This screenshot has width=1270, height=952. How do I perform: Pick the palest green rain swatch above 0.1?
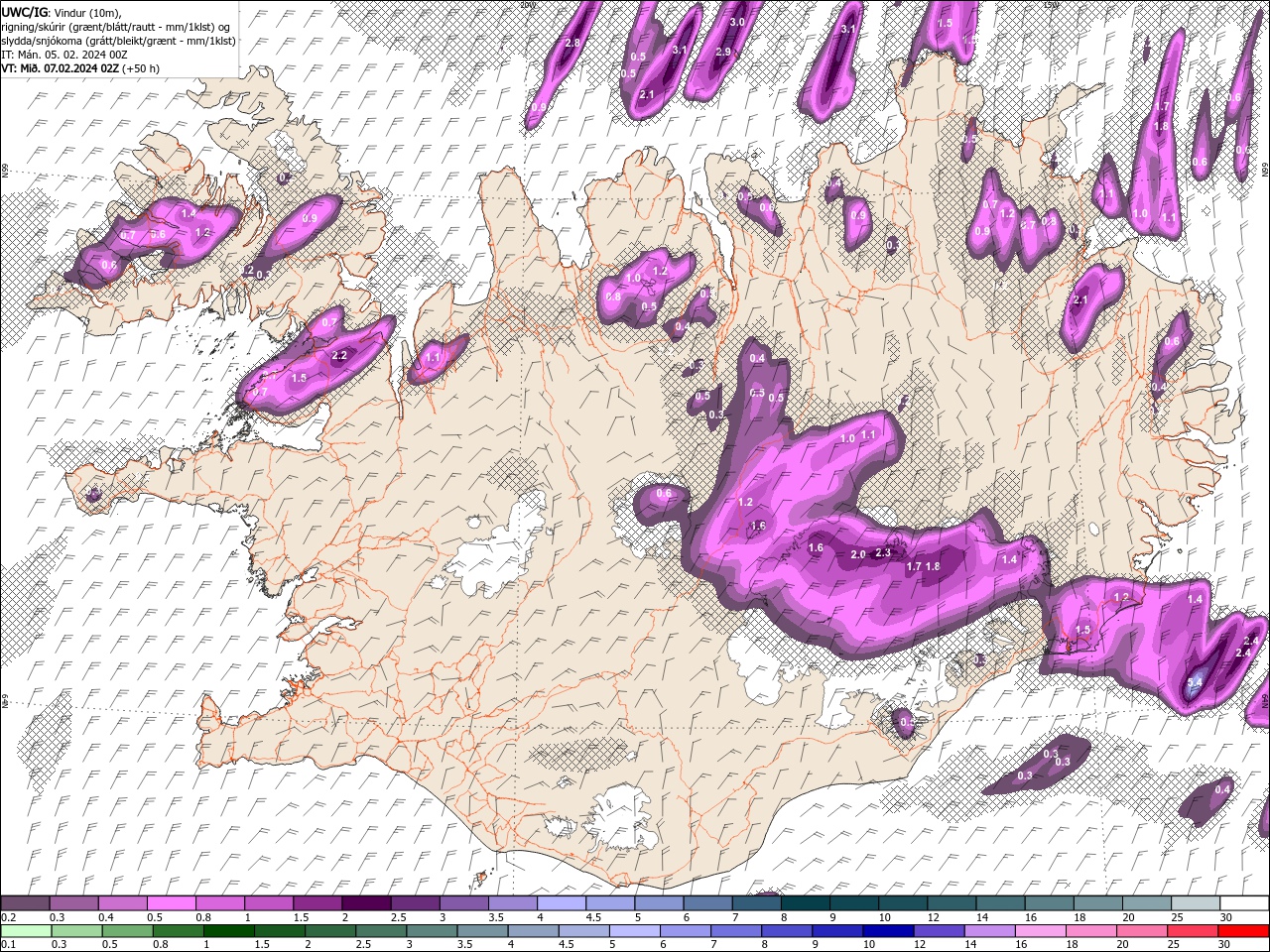25,930
